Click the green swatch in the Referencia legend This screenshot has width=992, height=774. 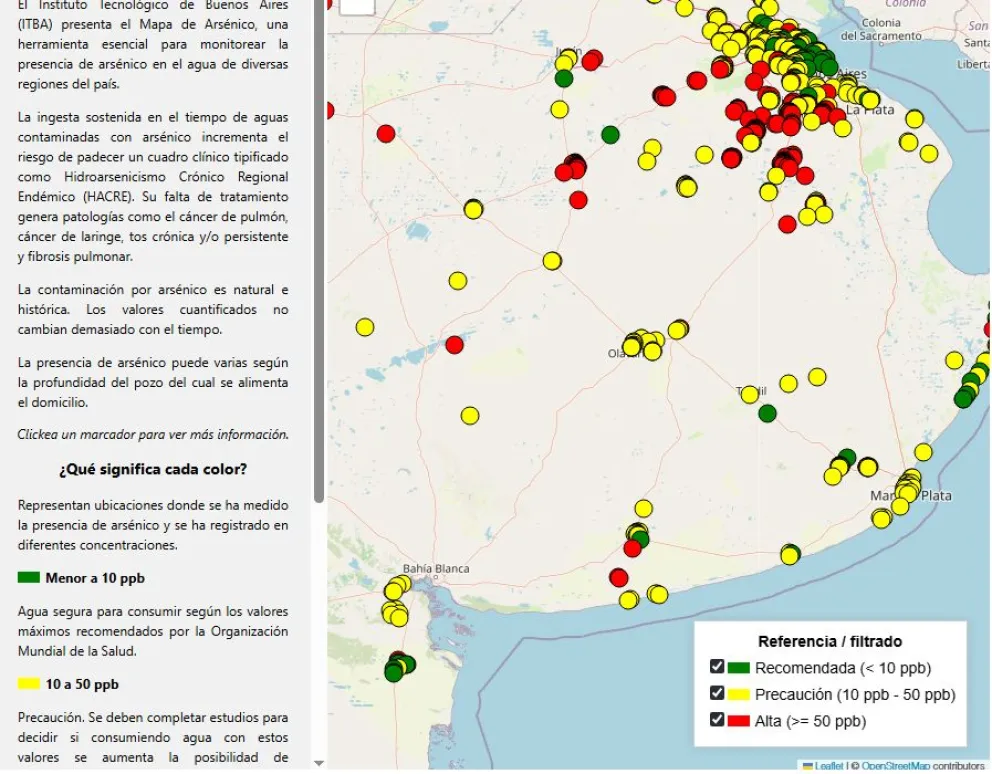pos(739,668)
